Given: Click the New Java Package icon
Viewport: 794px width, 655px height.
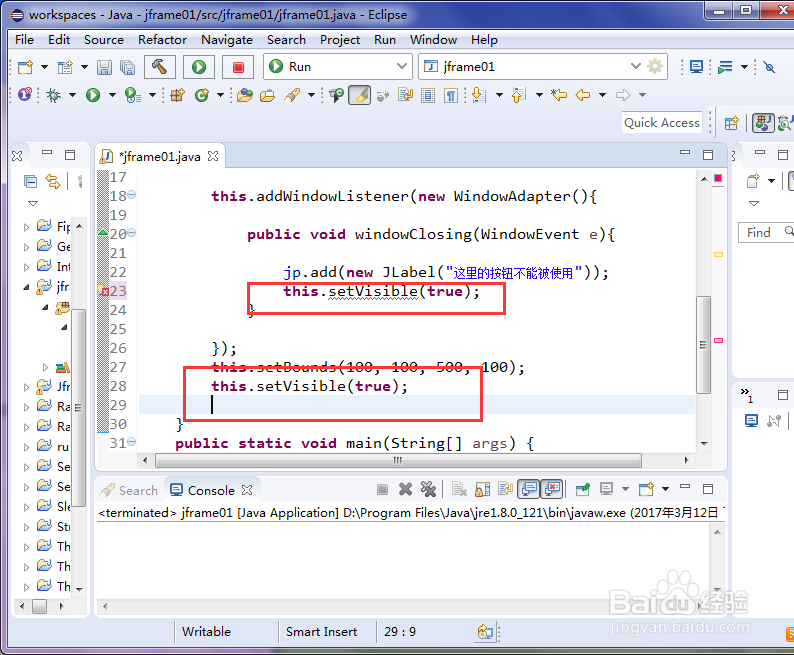Looking at the screenshot, I should pyautogui.click(x=177, y=95).
